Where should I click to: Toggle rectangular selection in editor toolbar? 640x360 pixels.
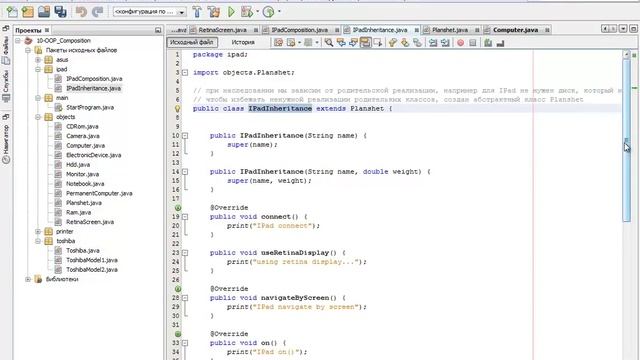378,42
